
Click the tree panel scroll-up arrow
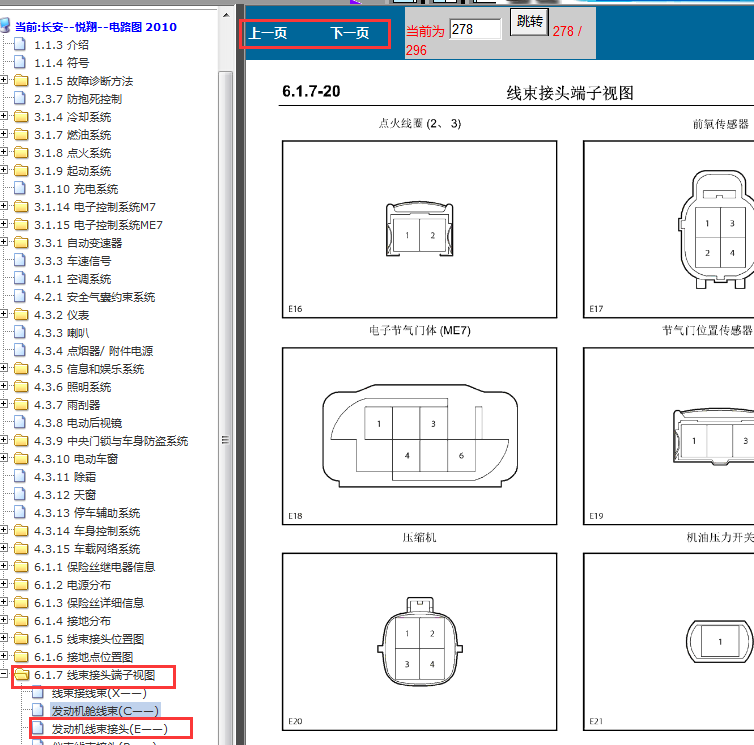click(x=226, y=15)
